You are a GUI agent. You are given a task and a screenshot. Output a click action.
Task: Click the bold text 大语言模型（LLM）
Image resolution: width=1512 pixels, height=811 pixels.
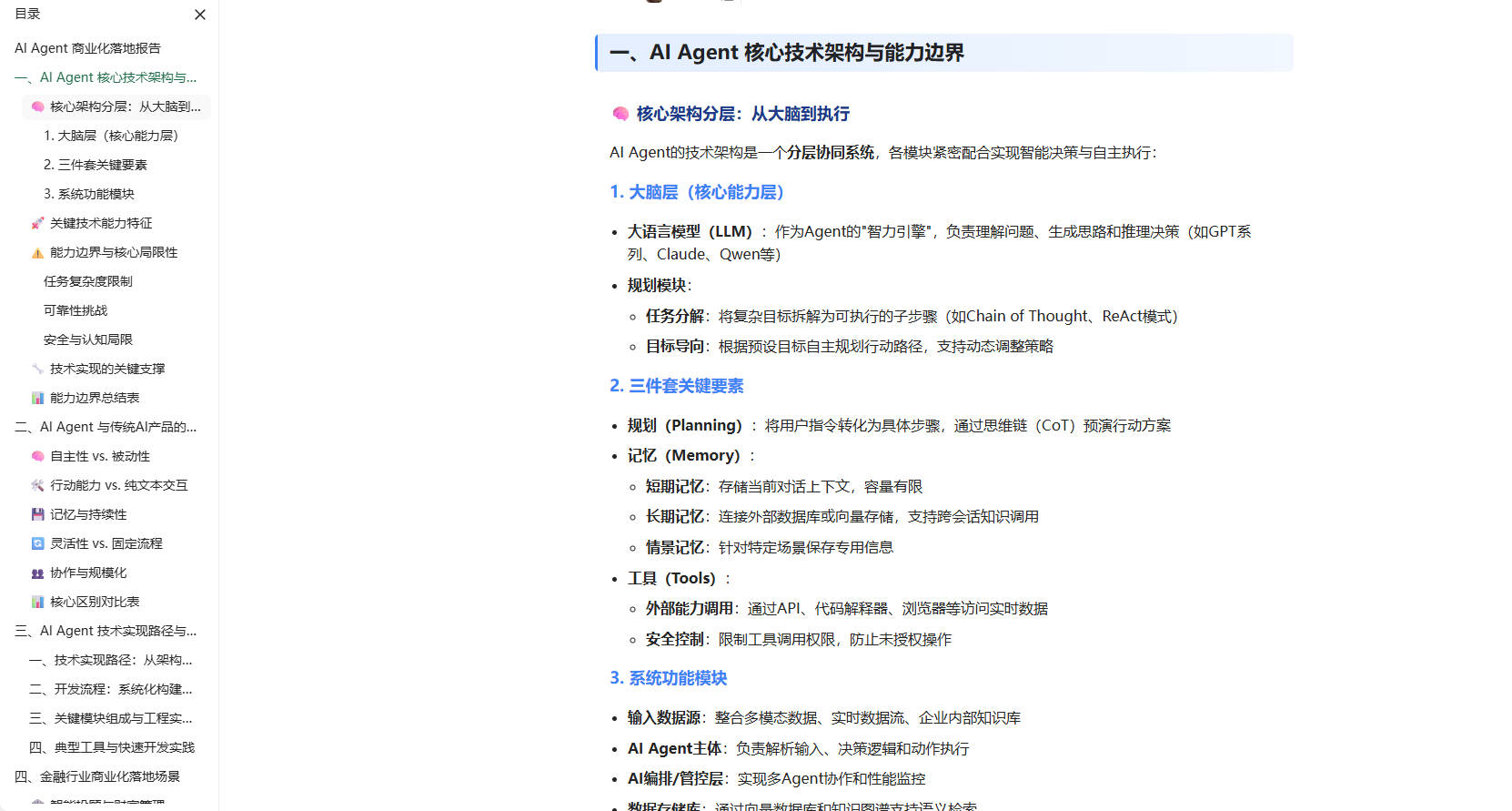pos(690,231)
